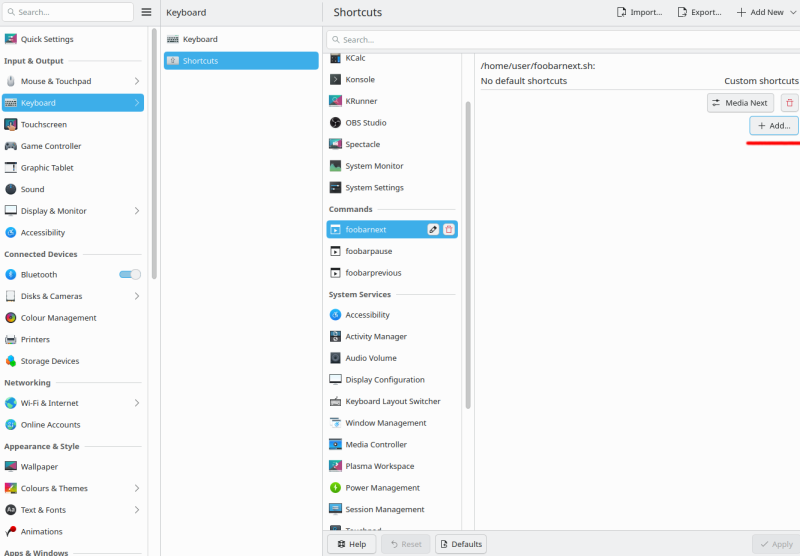This screenshot has width=800, height=556.
Task: Expand the Wi-Fi & Internet chevron
Action: [x=137, y=403]
